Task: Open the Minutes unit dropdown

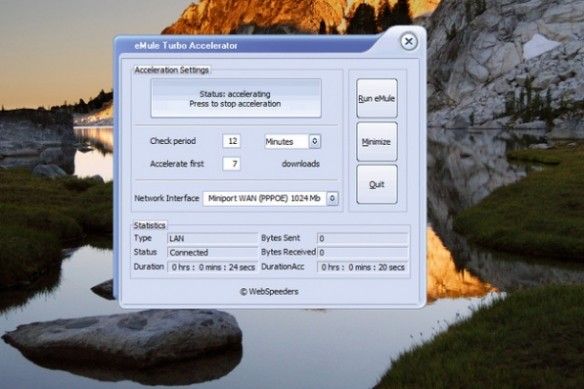Action: tap(315, 141)
